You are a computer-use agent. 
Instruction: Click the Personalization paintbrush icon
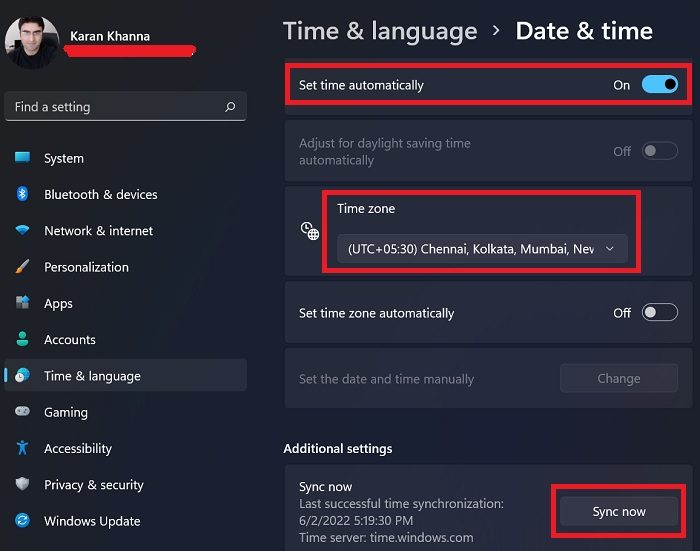point(22,267)
